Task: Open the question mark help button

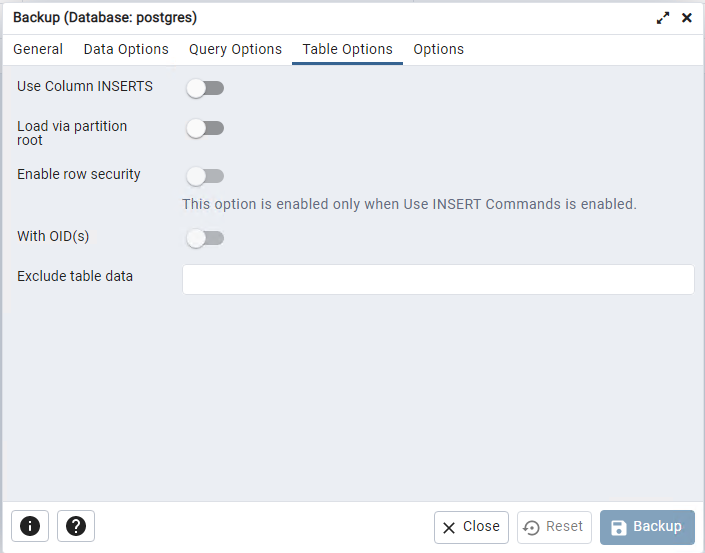Action: [x=76, y=526]
